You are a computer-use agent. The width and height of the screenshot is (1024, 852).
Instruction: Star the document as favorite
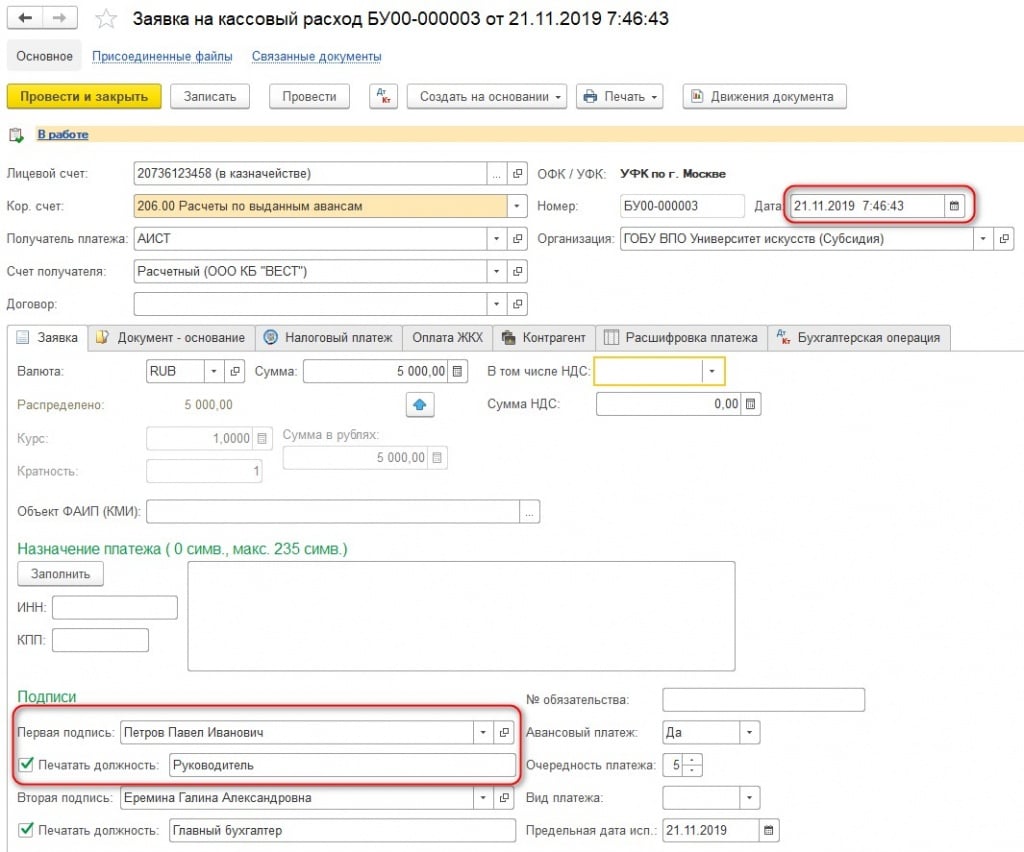[x=106, y=19]
